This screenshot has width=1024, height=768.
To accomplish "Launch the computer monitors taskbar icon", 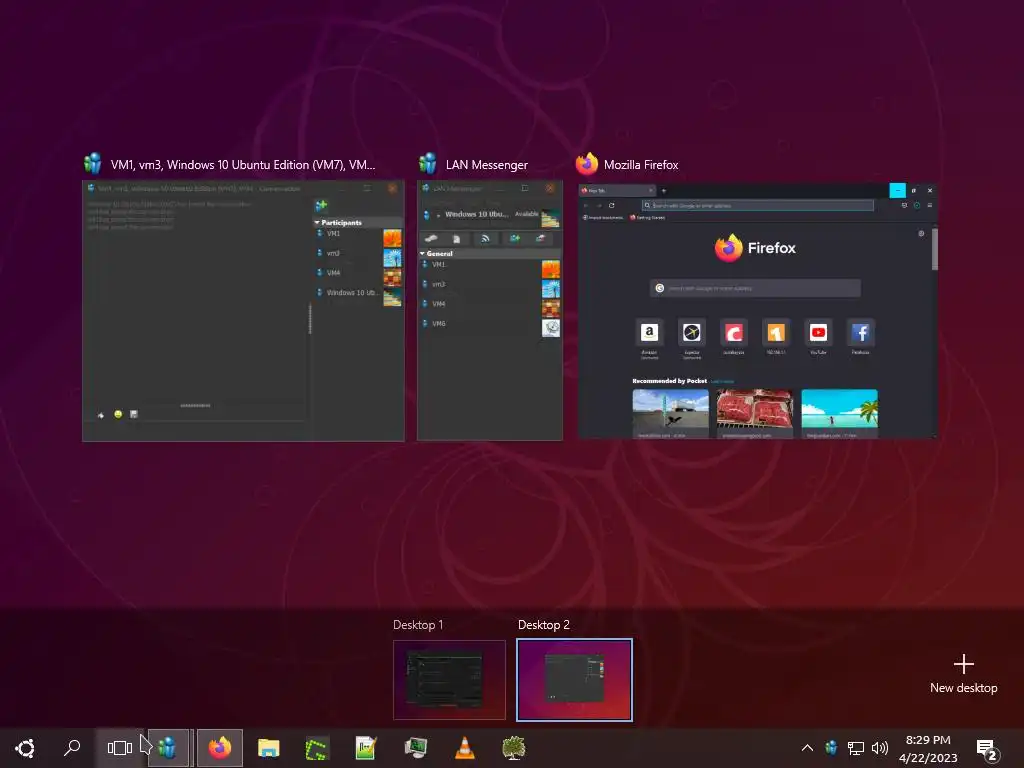I will pos(415,748).
